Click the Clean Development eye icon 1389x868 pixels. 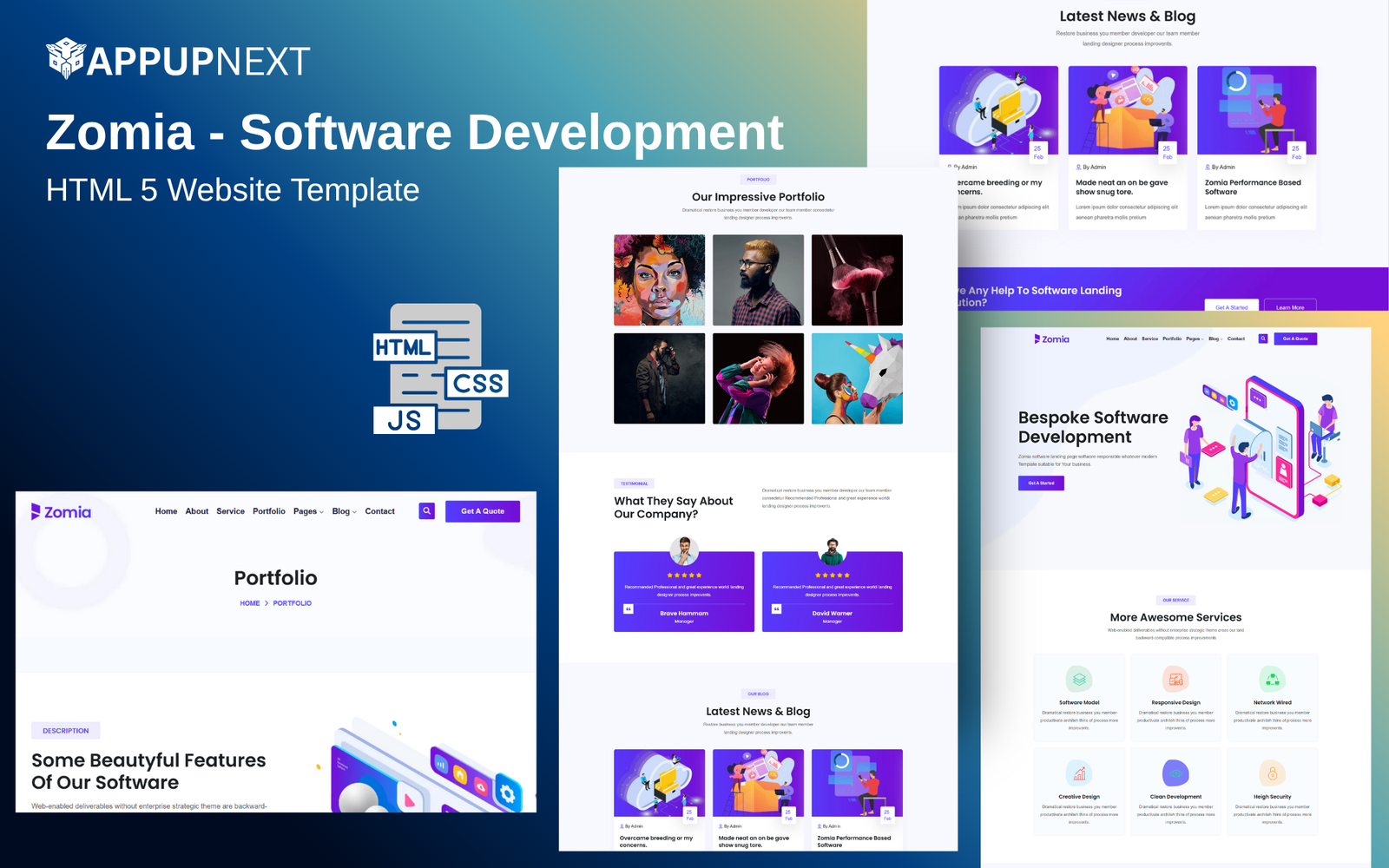[x=1175, y=773]
